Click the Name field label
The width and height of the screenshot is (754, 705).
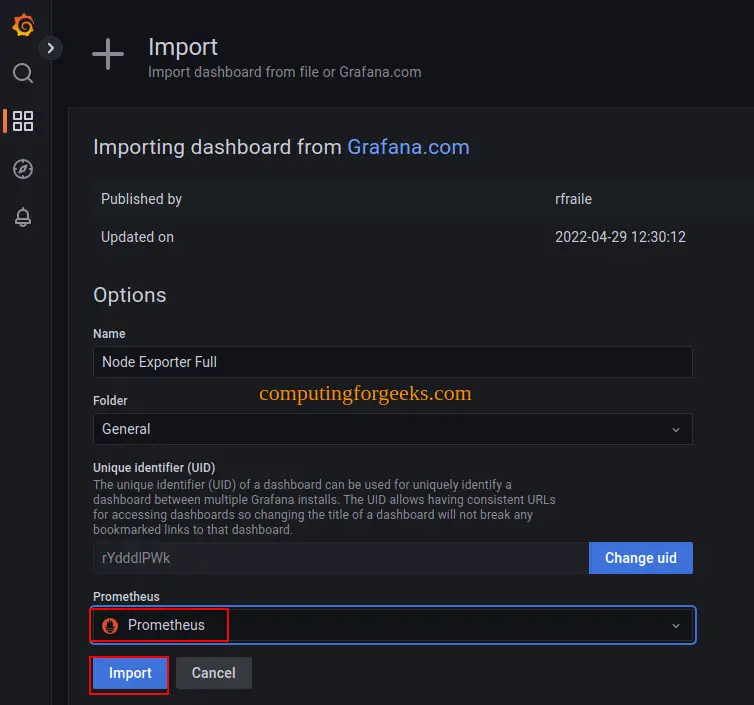point(109,334)
